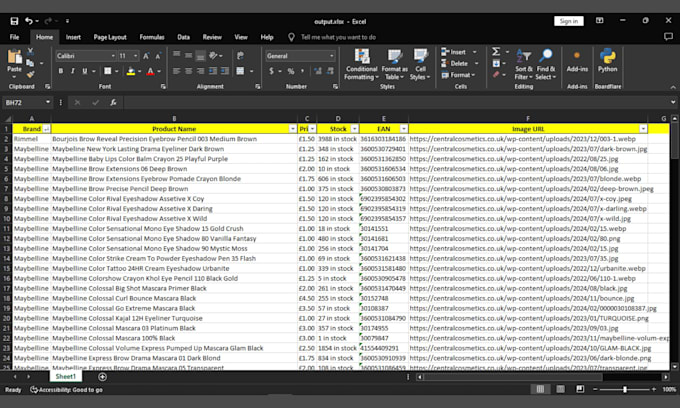Adjust the zoom slider handle
680x408 pixels.
[625, 389]
